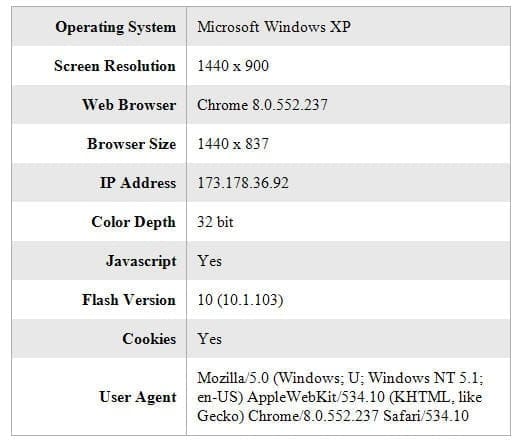Select the 1440 x 837 value
Image resolution: width=522 pixels, height=442 pixels.
pyautogui.click(x=233, y=144)
